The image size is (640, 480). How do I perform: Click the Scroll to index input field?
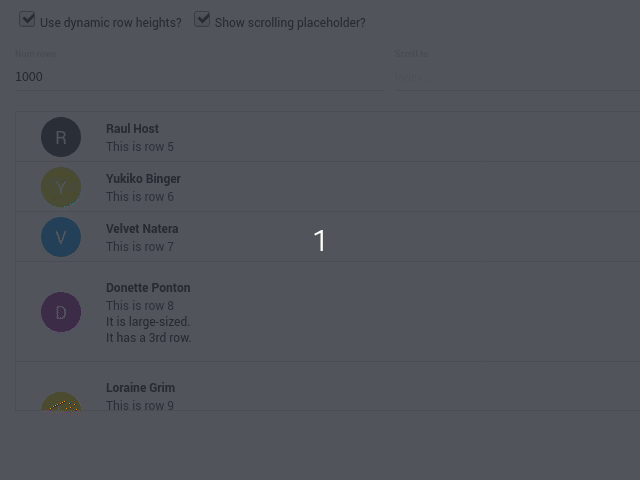pyautogui.click(x=515, y=76)
